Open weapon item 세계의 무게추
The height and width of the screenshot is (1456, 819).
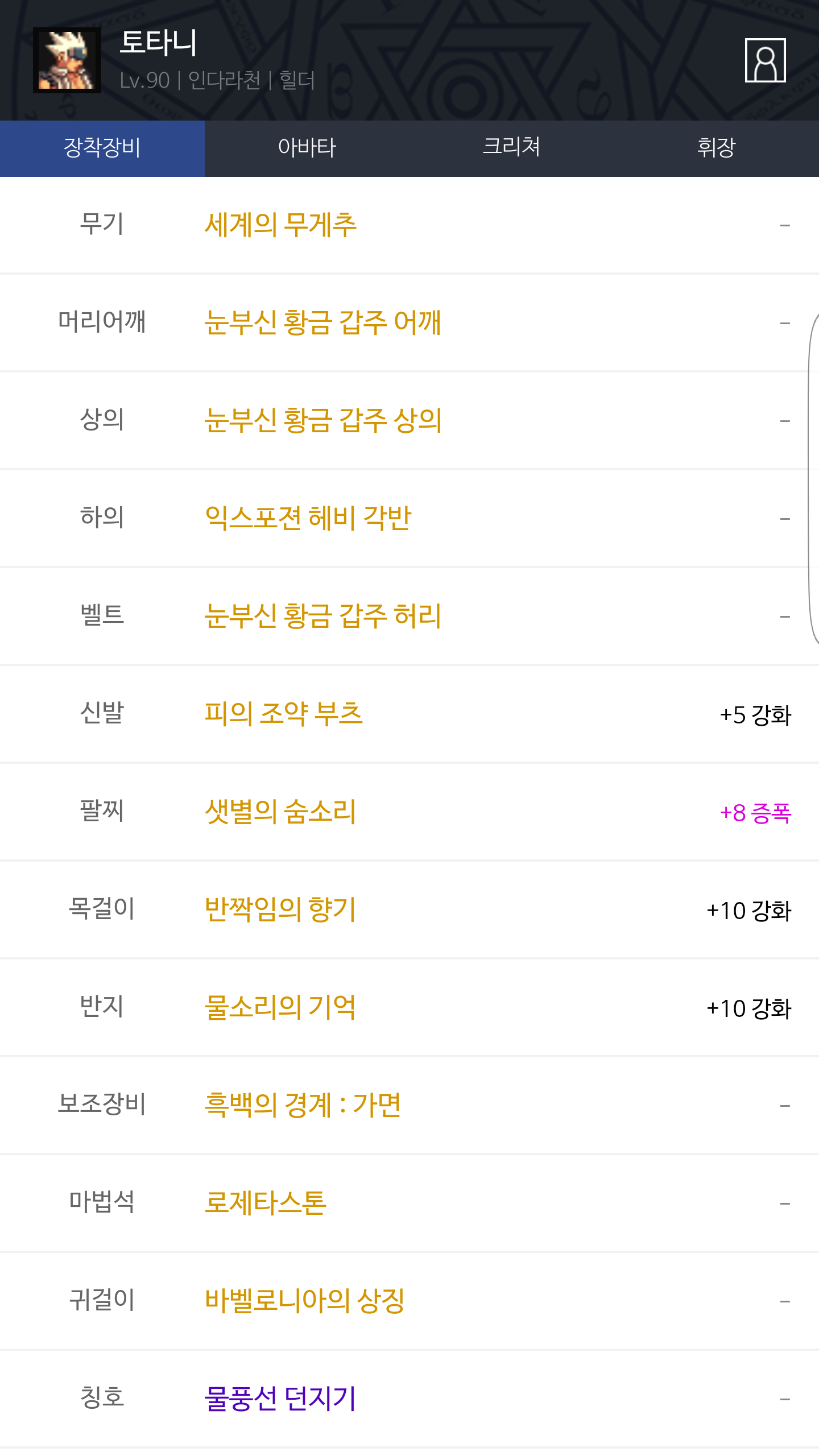(280, 225)
